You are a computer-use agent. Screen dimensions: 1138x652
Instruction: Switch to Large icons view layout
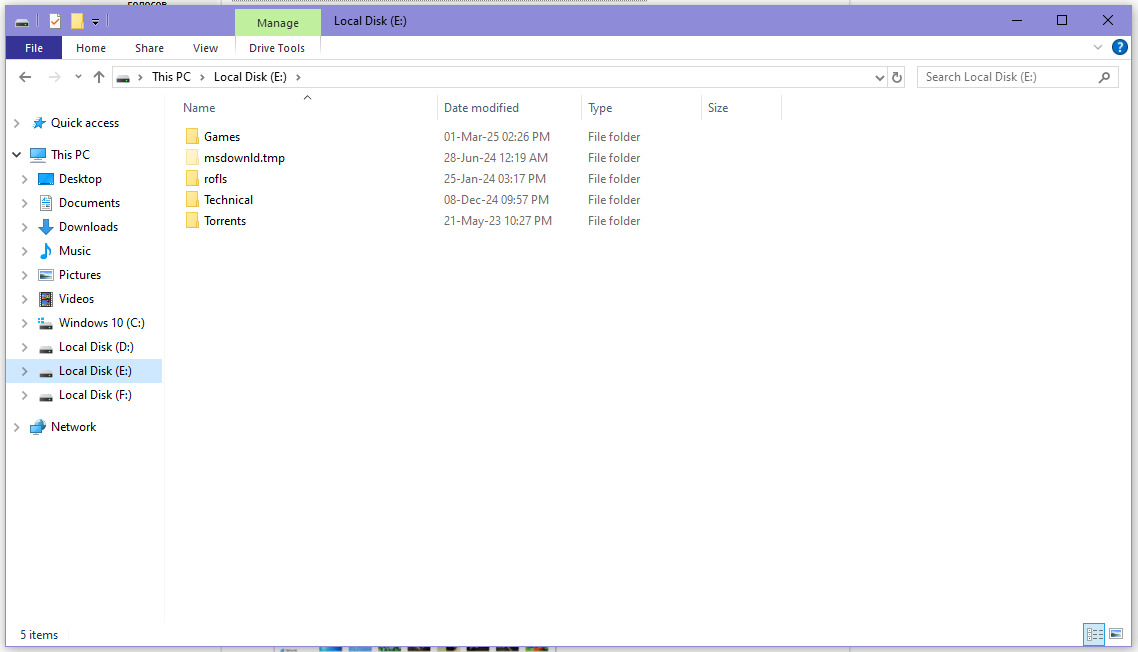[x=1116, y=634]
